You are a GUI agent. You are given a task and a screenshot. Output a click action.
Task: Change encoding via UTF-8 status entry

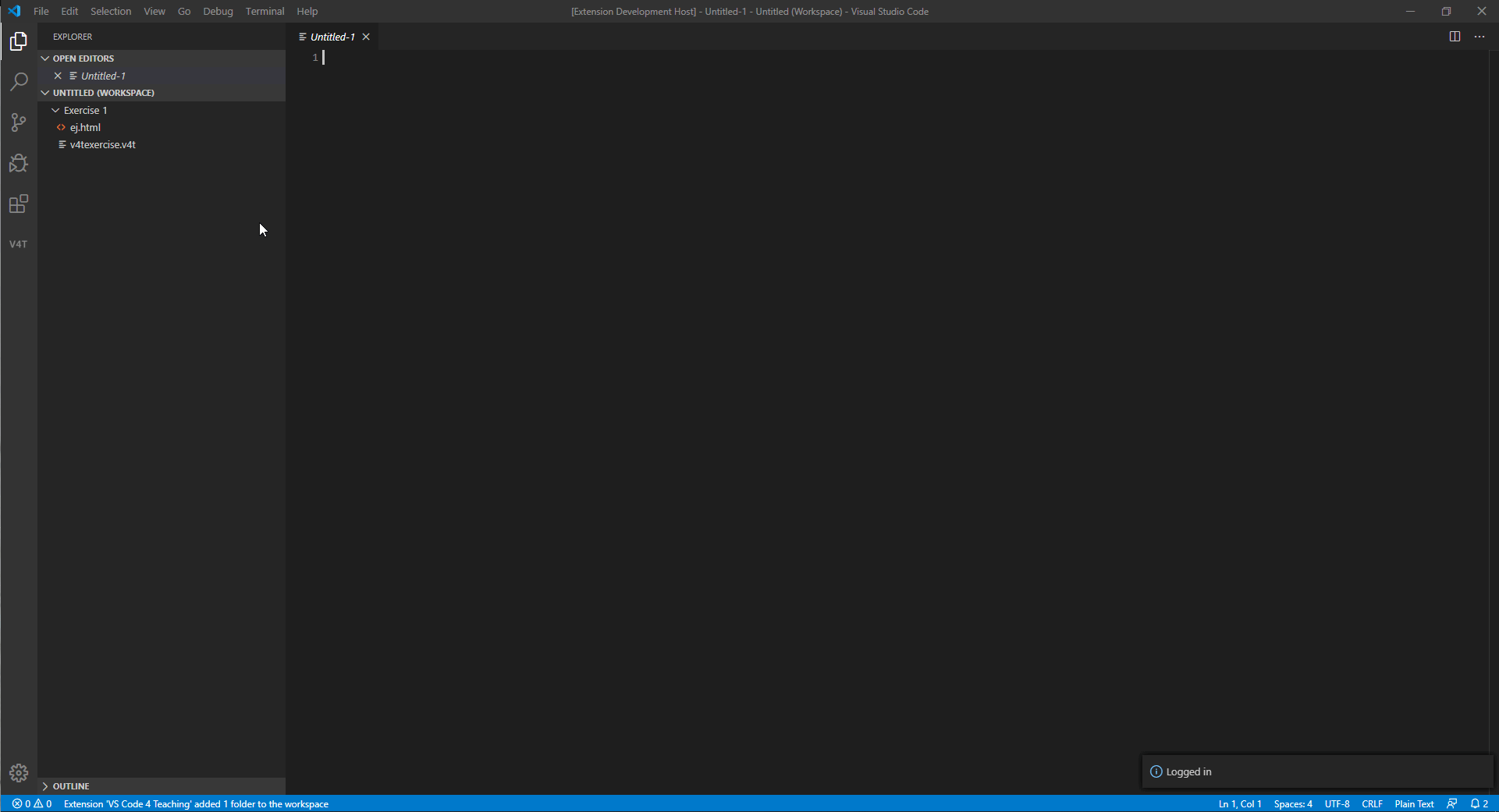coord(1337,803)
